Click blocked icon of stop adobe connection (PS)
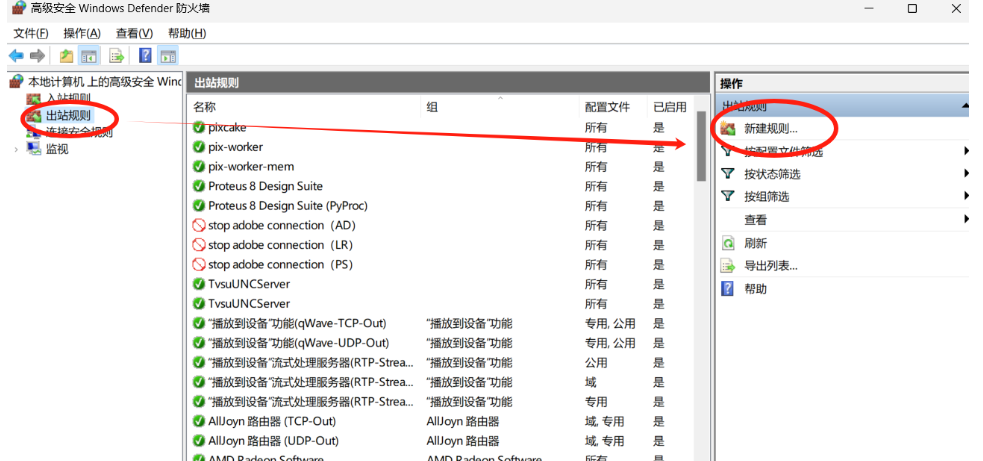Viewport: 983px width, 461px height. coord(199,264)
